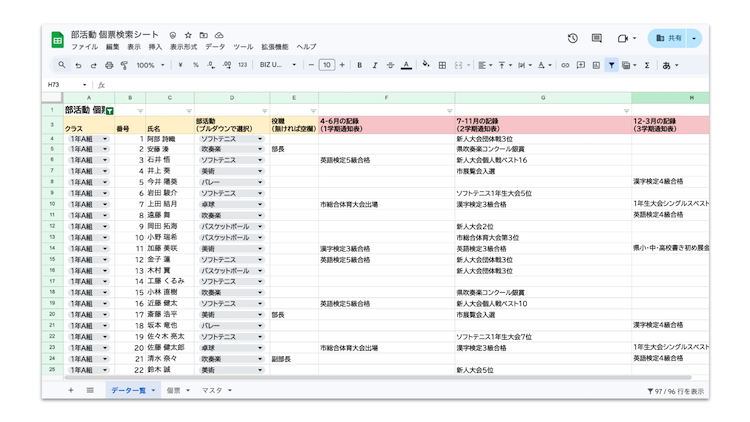Open the comments panel icon
Viewport: 750px width, 422px height.
pyautogui.click(x=597, y=38)
